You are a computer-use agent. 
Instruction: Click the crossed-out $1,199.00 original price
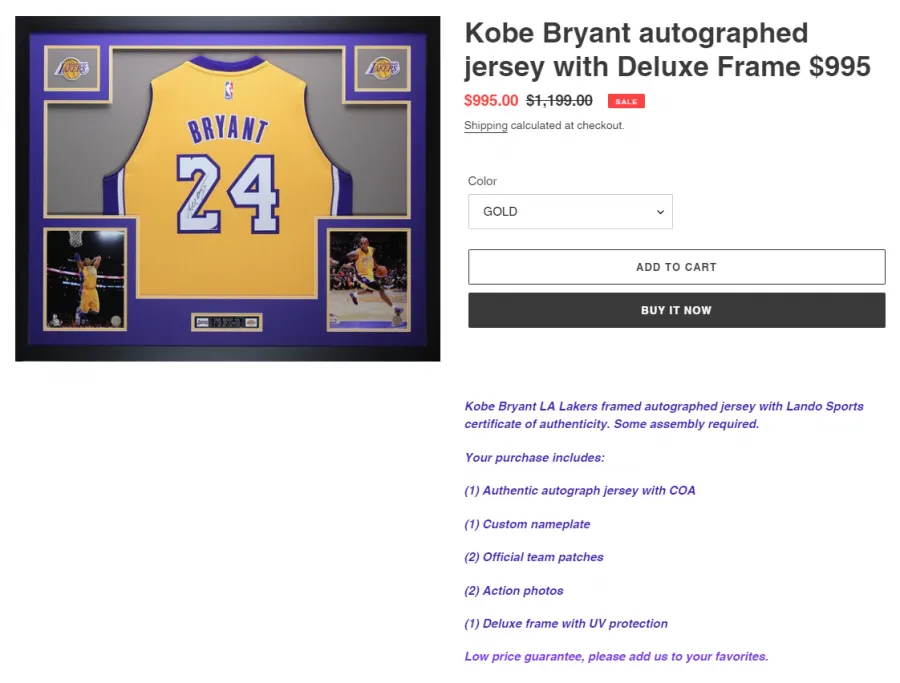pos(559,100)
